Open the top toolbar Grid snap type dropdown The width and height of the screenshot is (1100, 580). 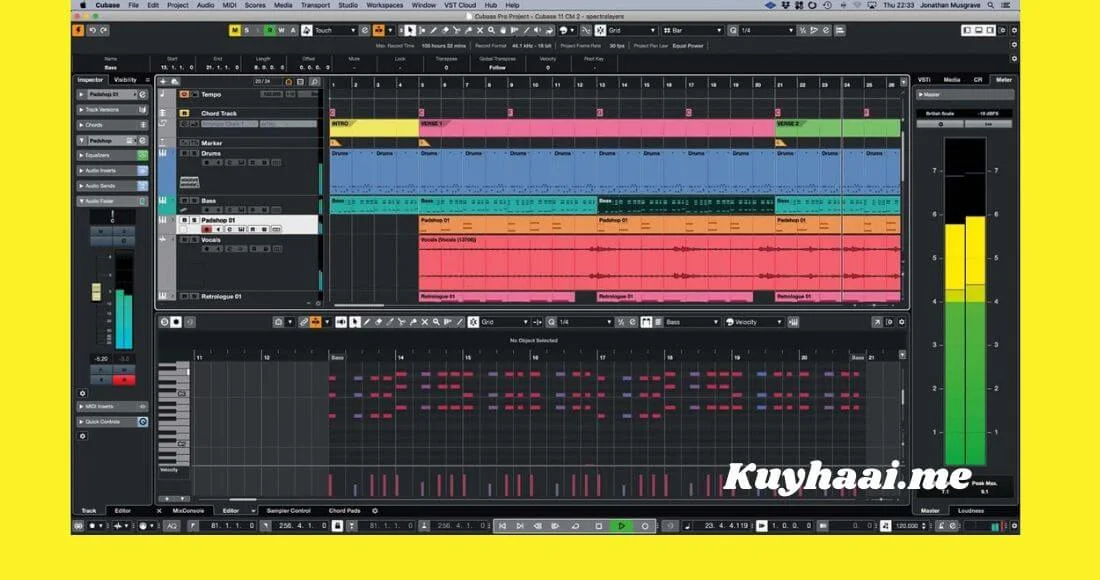pos(632,30)
